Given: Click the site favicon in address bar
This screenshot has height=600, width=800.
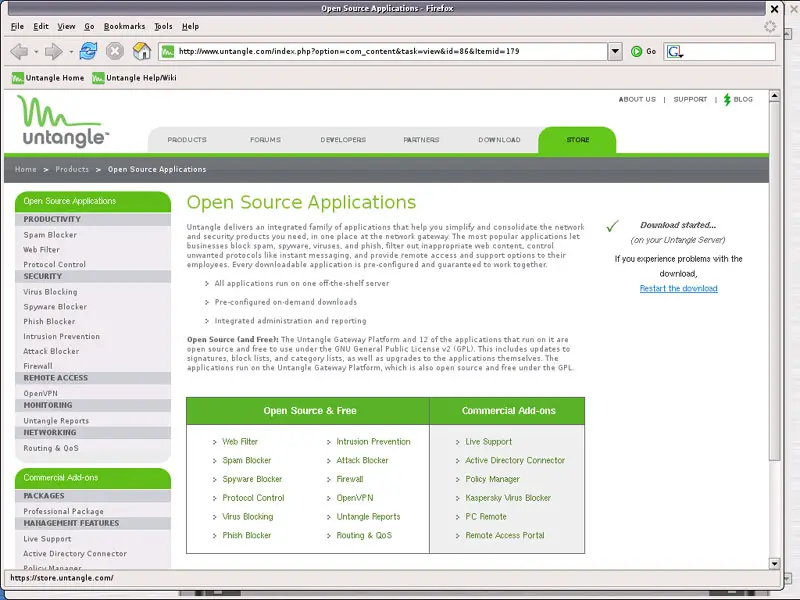Looking at the screenshot, I should point(168,51).
